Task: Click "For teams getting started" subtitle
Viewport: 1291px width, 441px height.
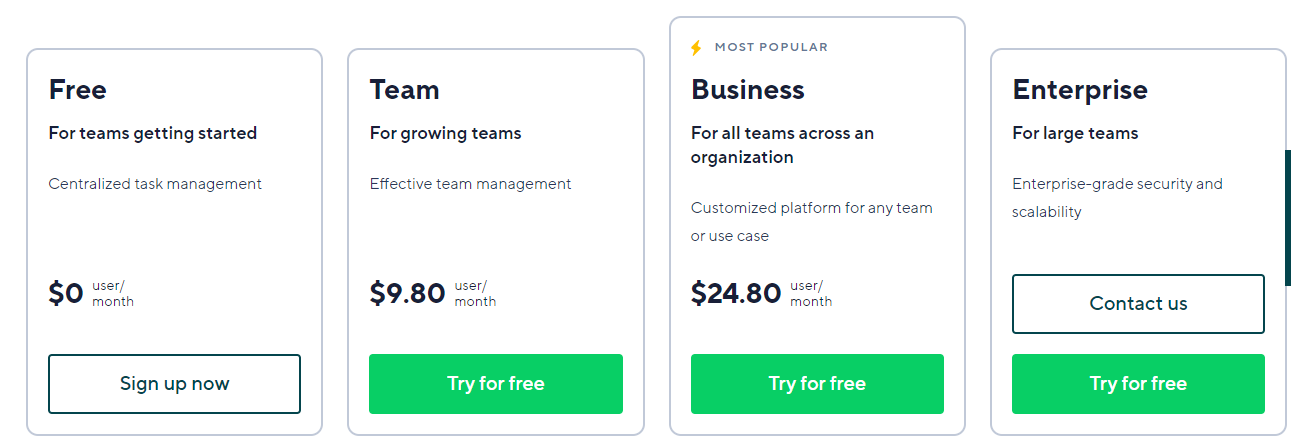Action: coord(153,133)
